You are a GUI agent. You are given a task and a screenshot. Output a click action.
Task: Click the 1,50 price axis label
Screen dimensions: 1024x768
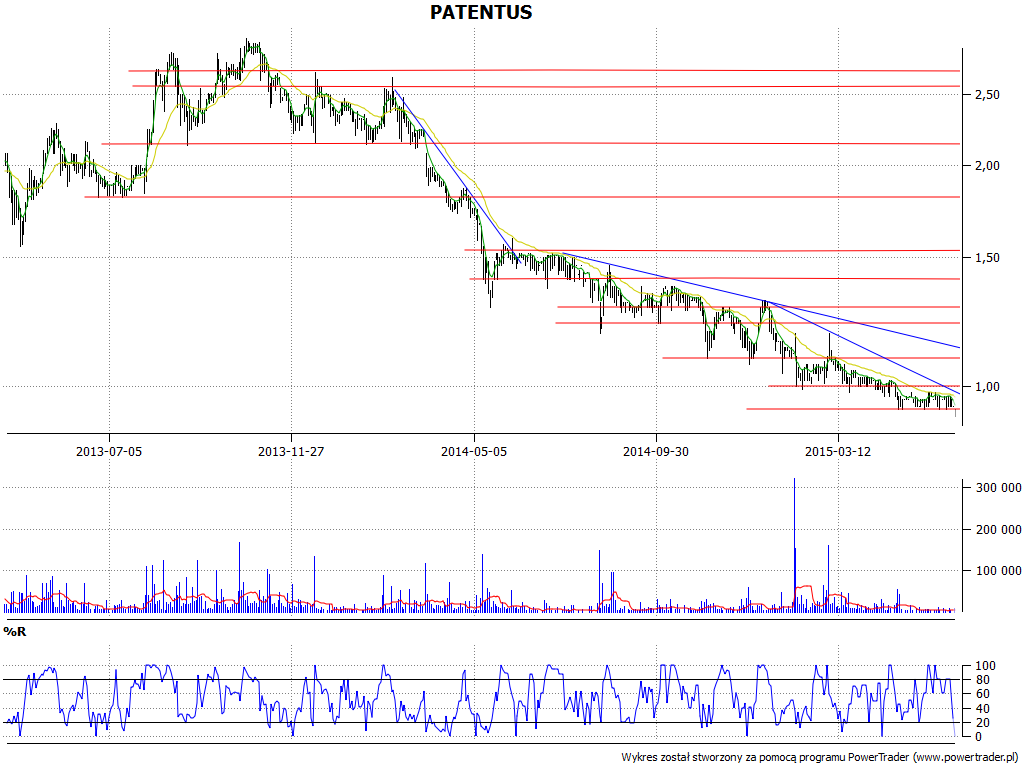[x=987, y=258]
